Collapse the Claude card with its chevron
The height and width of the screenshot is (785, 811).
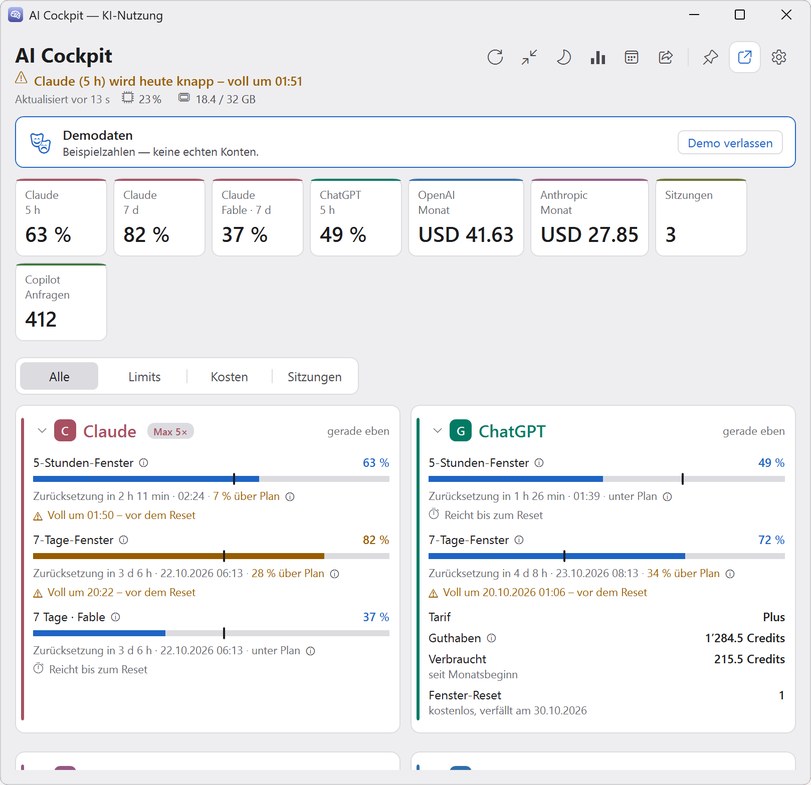pyautogui.click(x=42, y=431)
